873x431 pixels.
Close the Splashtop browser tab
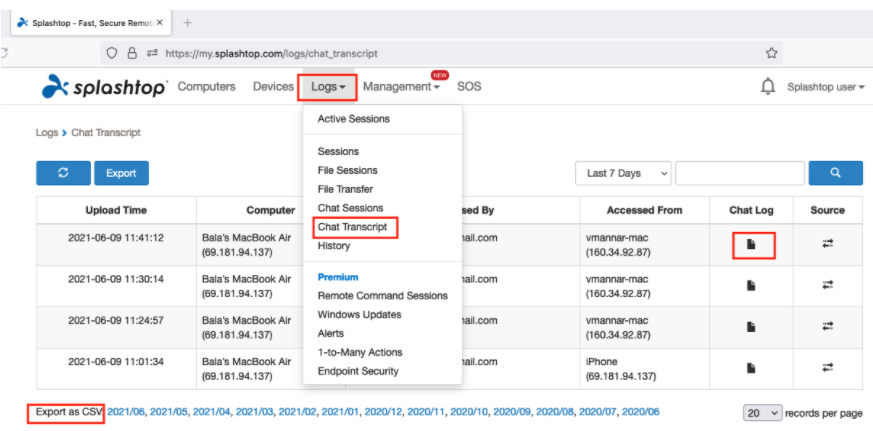[160, 23]
